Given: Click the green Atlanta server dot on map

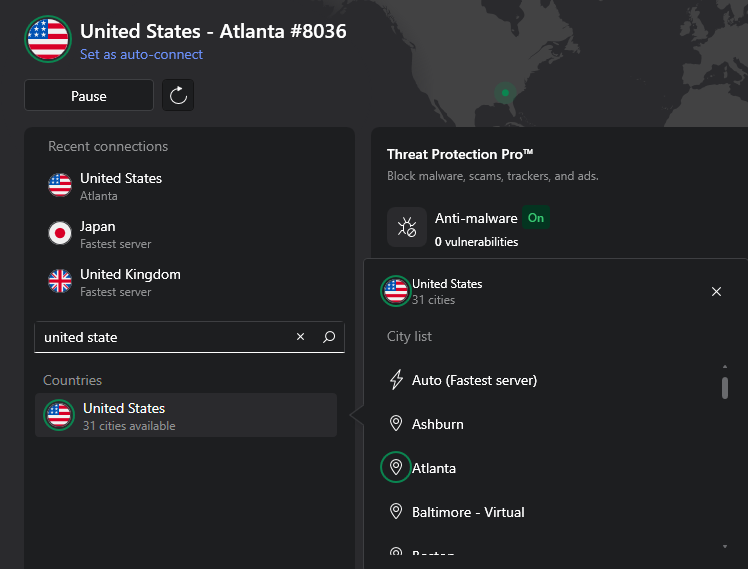Looking at the screenshot, I should pyautogui.click(x=505, y=93).
